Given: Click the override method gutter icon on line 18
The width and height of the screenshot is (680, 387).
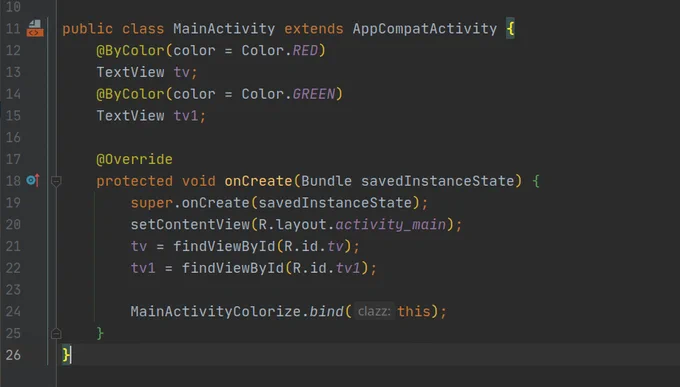Looking at the screenshot, I should tap(33, 180).
